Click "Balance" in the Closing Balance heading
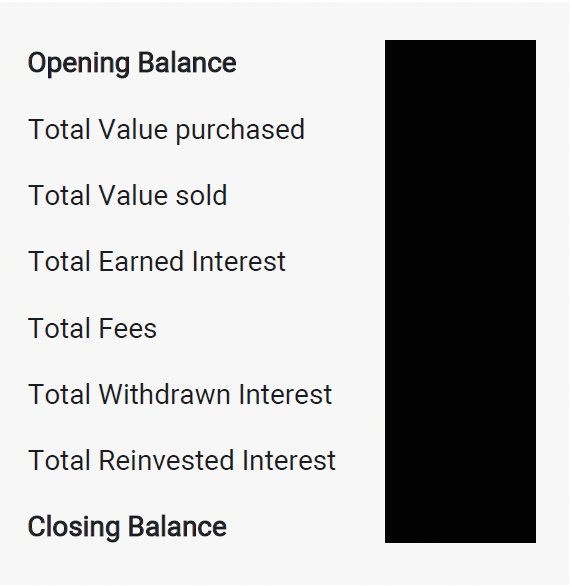This screenshot has width=572, height=587. tap(177, 526)
